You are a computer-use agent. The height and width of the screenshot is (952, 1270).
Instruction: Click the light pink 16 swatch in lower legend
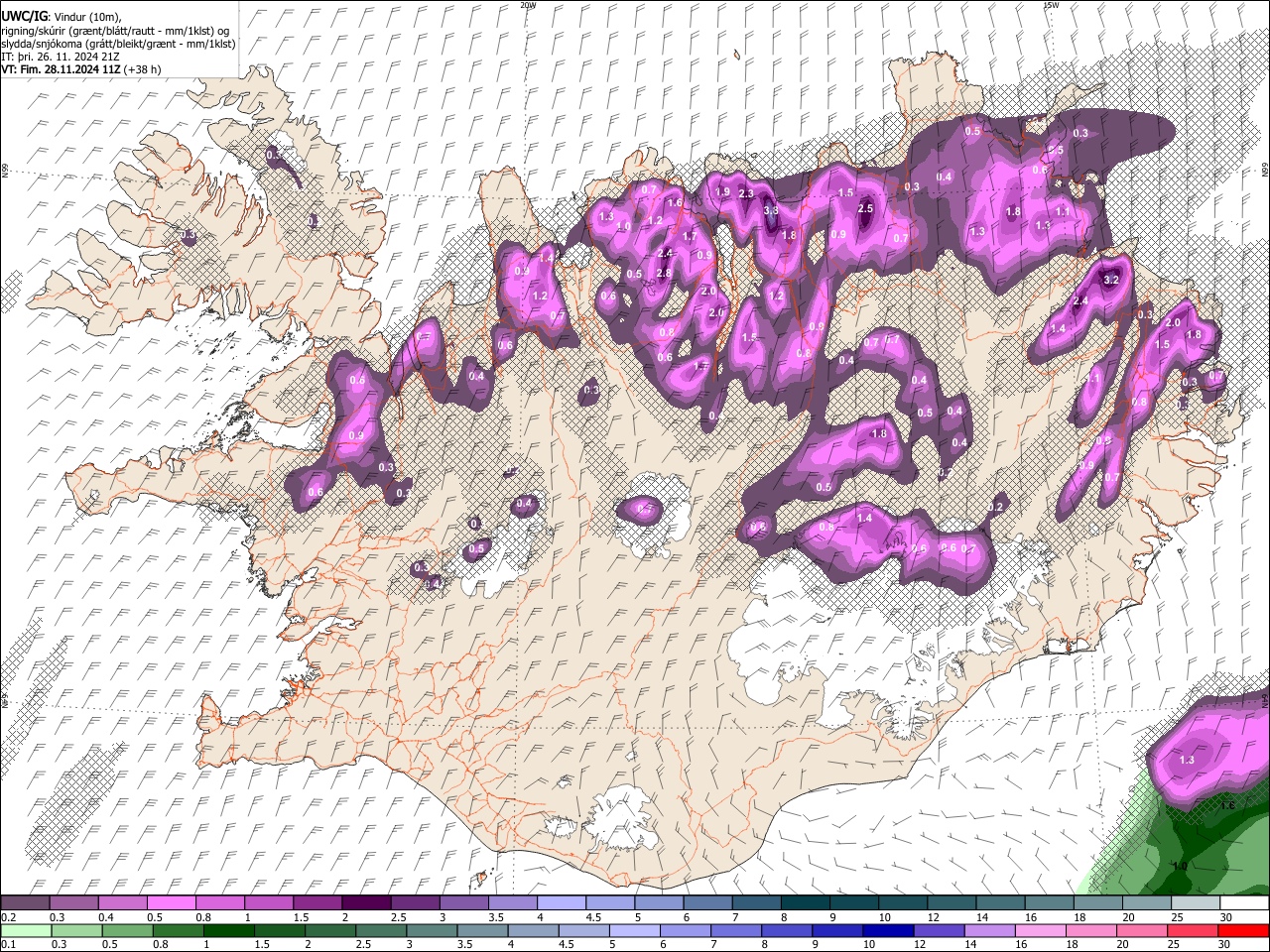coord(1039,930)
